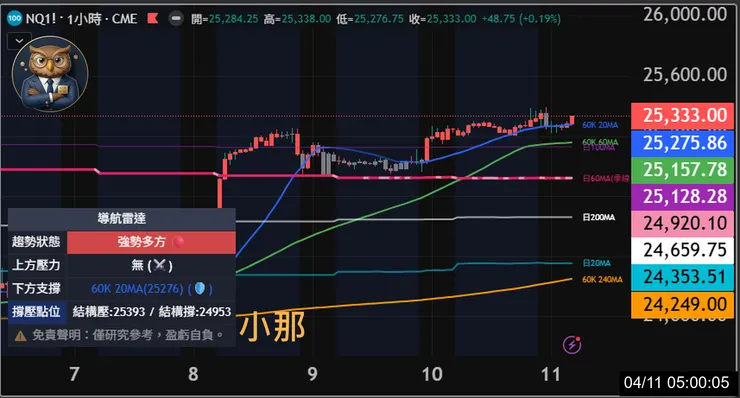Screen dimensions: 740x398
Task: Select the teal 24,353.51 price label
Action: pos(682,277)
